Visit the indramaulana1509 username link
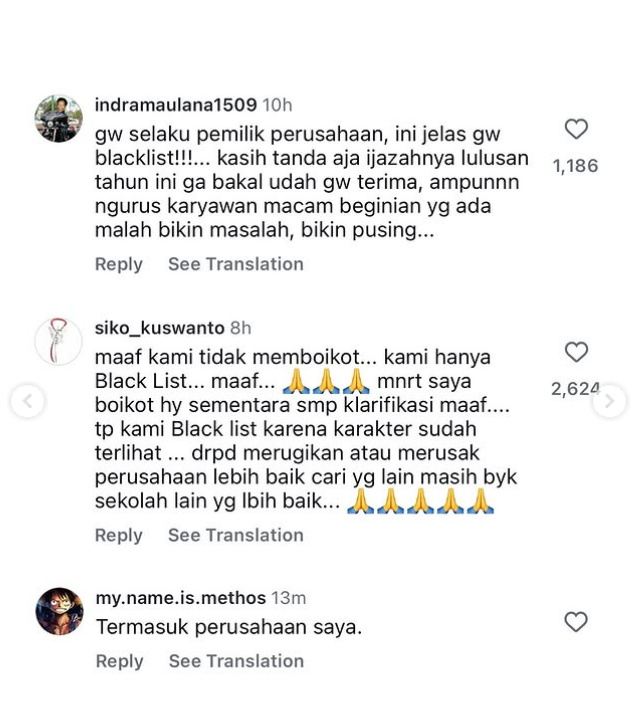 pyautogui.click(x=176, y=105)
